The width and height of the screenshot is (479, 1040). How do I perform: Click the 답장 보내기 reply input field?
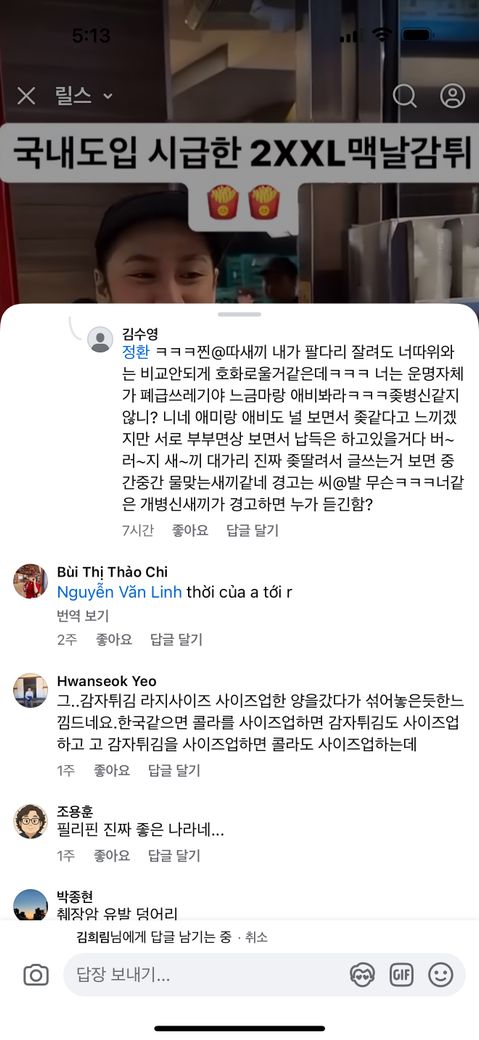[265, 975]
